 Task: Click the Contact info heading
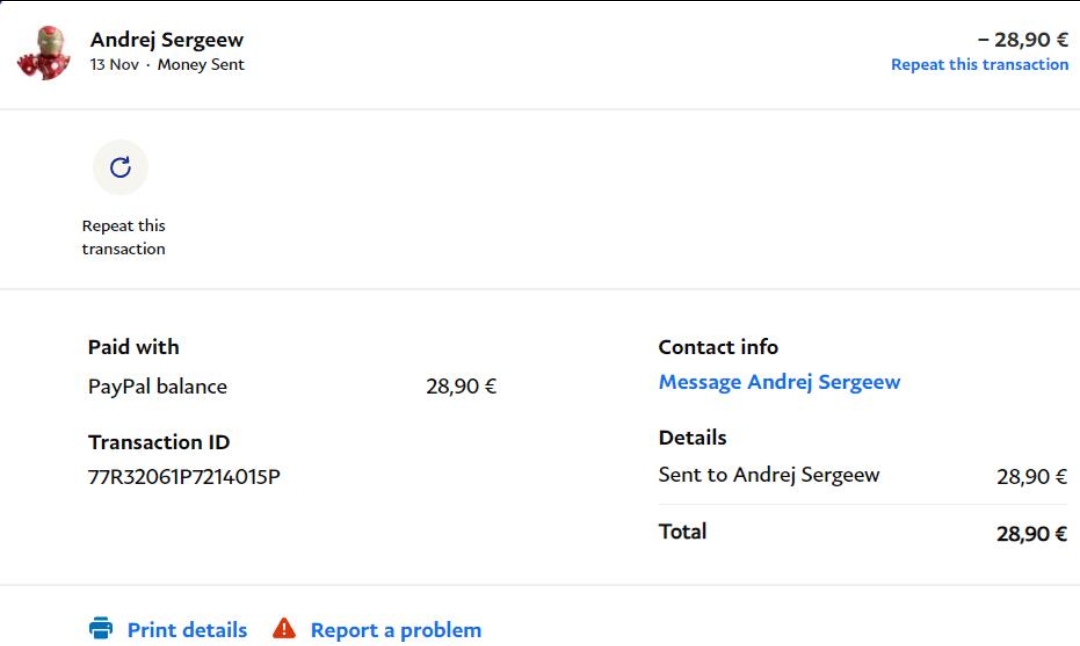pyautogui.click(x=717, y=347)
